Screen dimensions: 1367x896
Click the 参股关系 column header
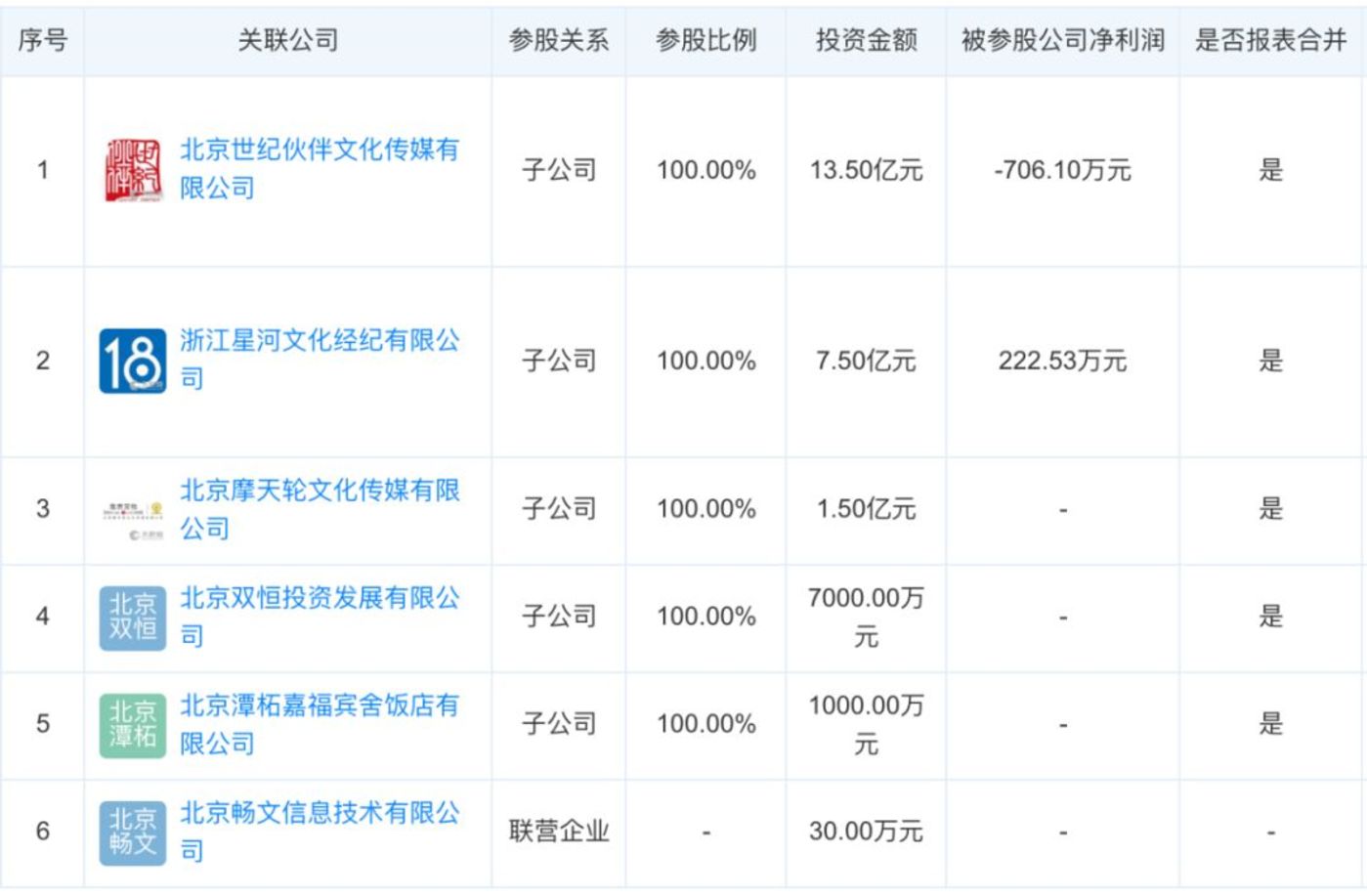(x=559, y=40)
